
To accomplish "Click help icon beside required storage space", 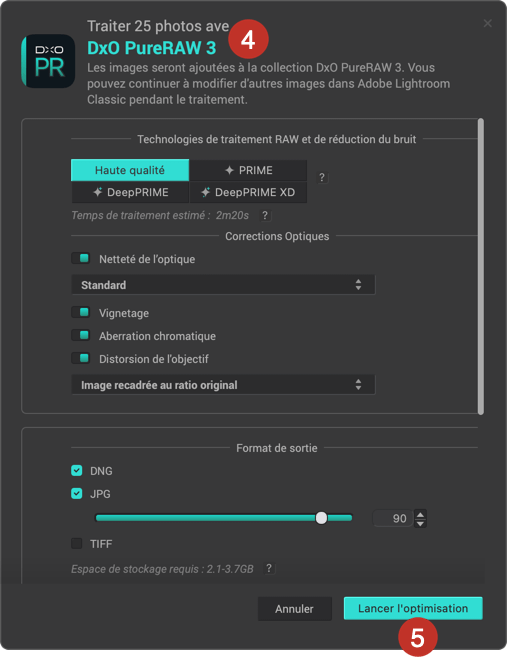I will point(269,569).
